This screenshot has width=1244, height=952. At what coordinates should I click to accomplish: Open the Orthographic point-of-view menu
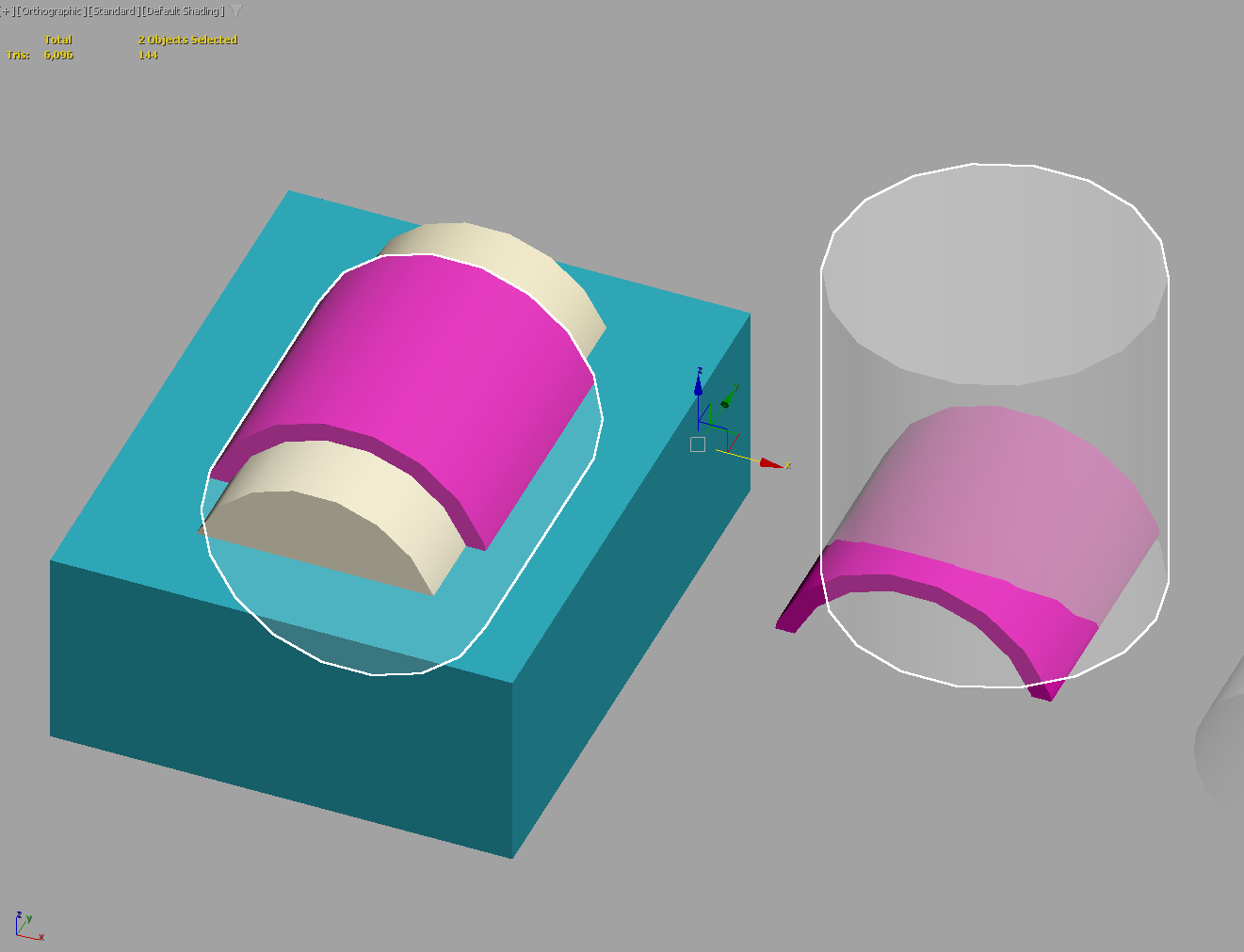(x=51, y=11)
